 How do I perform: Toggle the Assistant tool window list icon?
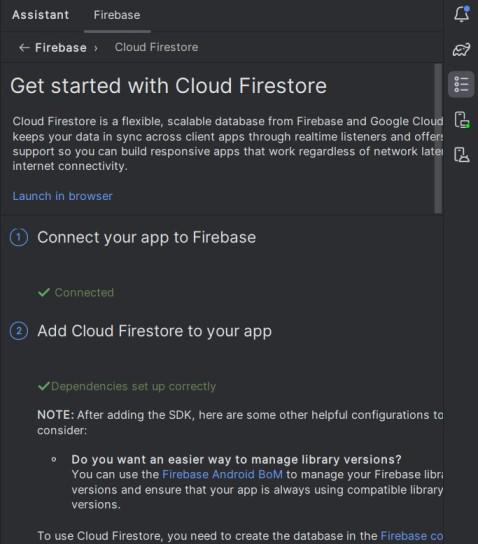click(461, 84)
